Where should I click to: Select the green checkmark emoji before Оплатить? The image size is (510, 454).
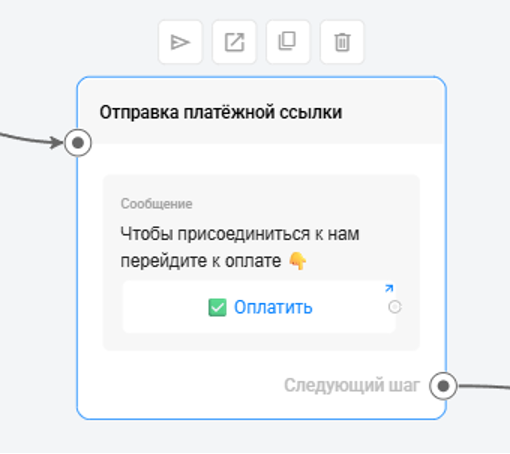pyautogui.click(x=217, y=307)
